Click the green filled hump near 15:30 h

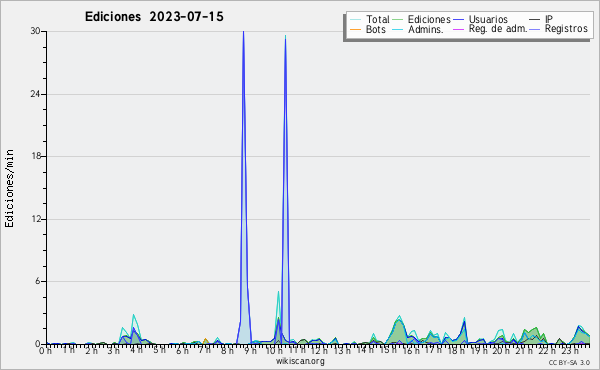pyautogui.click(x=399, y=333)
